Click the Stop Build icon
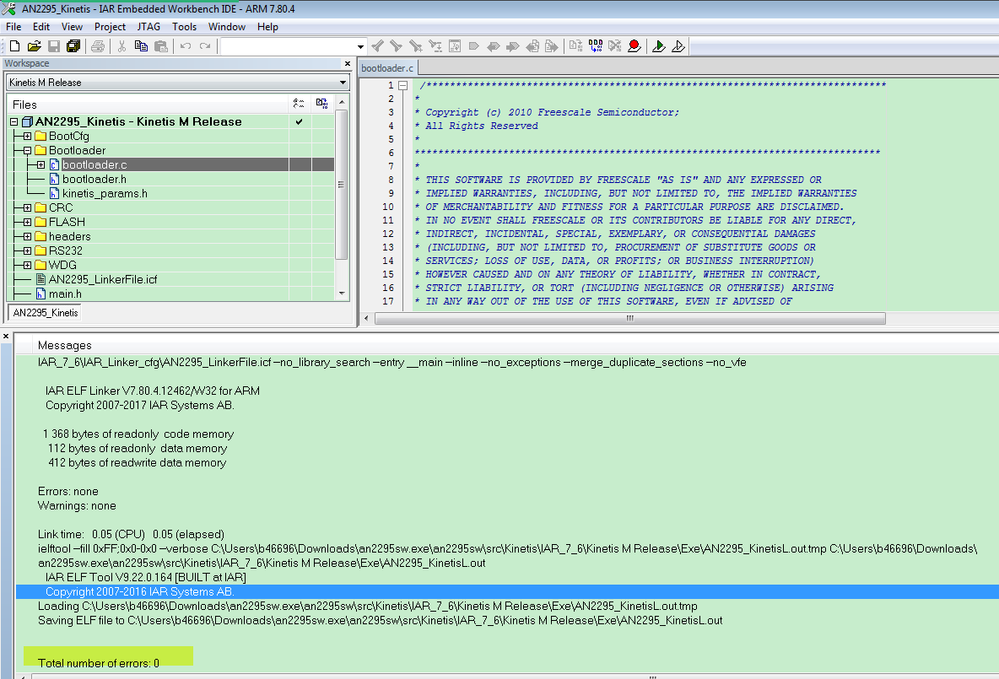999x679 pixels. 615,46
